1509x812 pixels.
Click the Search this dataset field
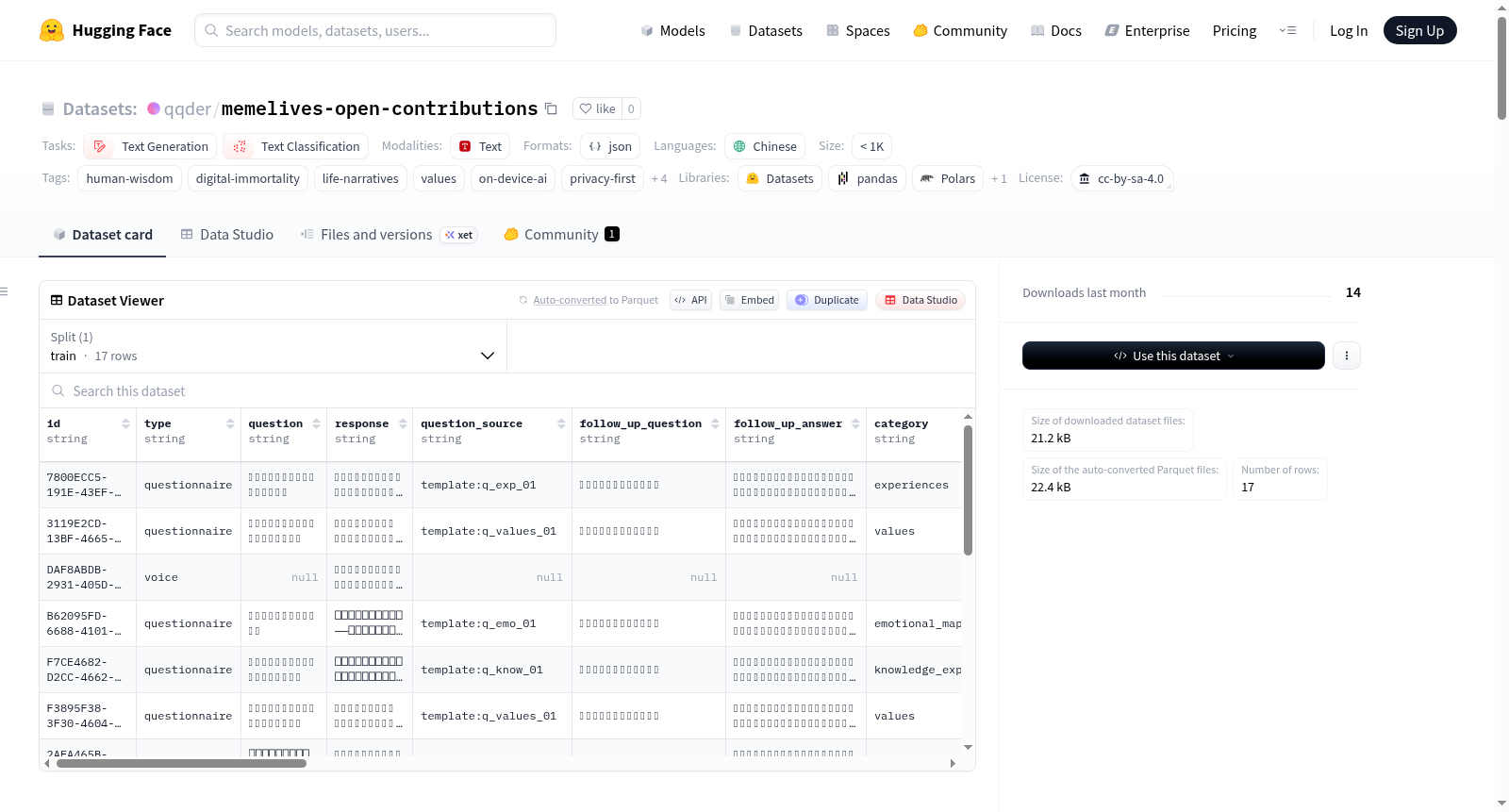tap(507, 390)
